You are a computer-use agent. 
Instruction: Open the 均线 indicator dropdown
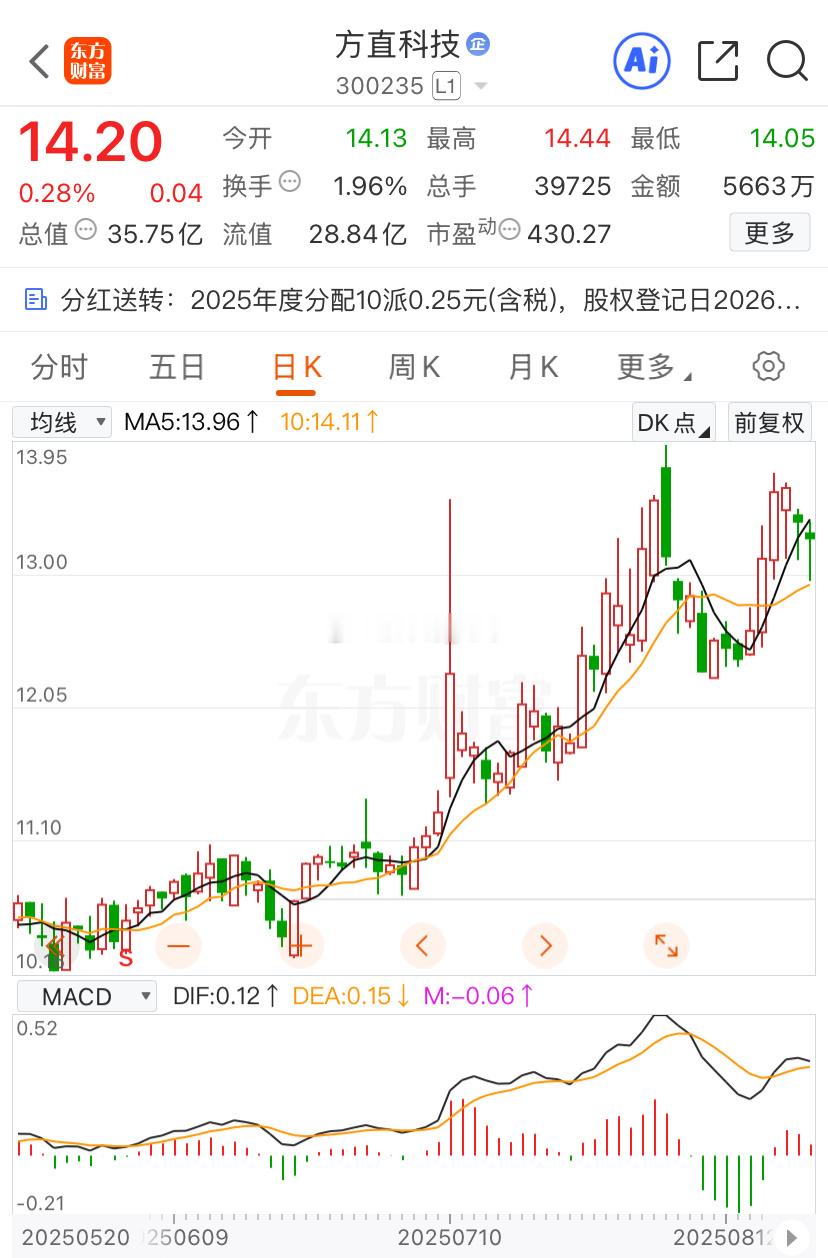click(62, 422)
